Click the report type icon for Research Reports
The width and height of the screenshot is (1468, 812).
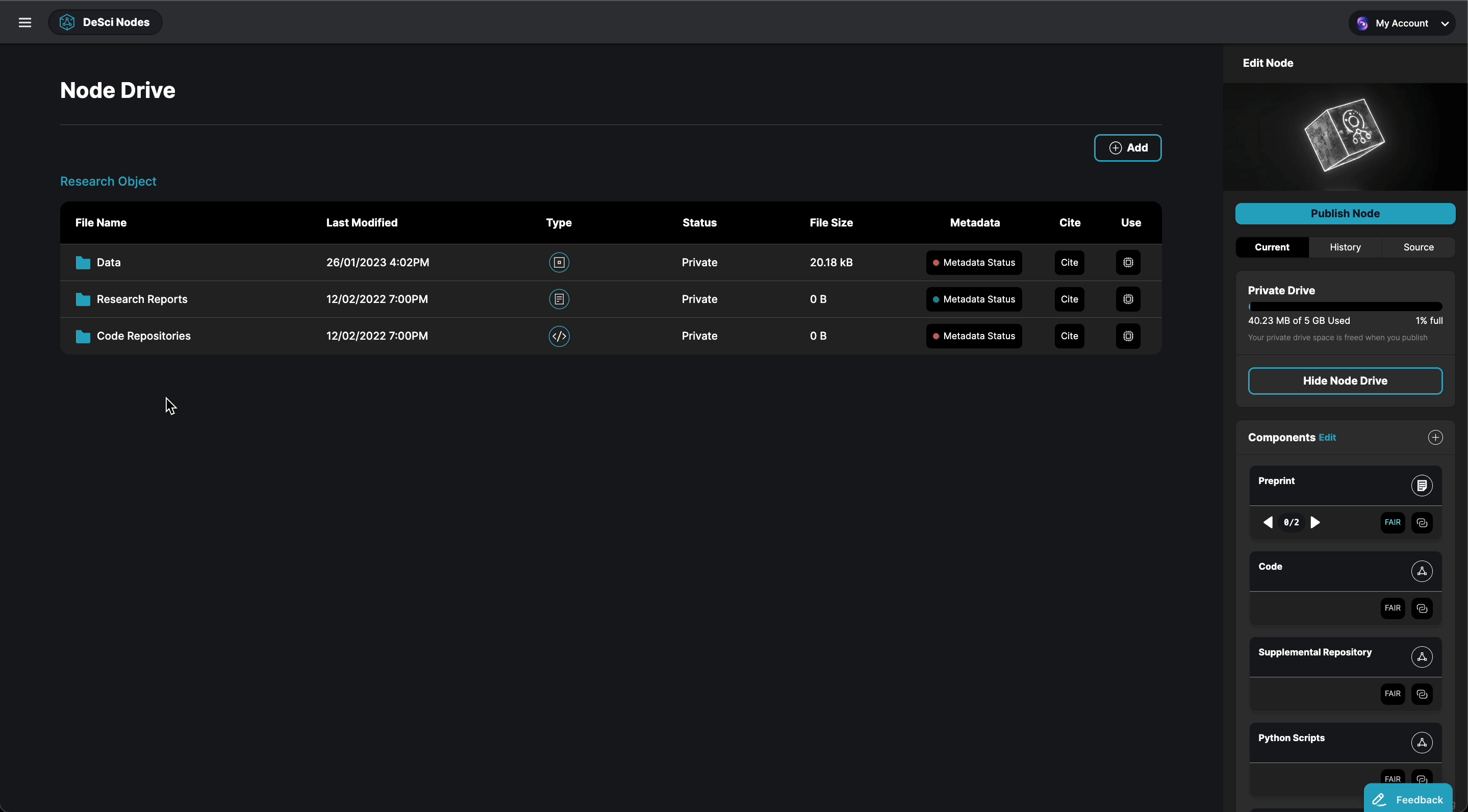(559, 299)
